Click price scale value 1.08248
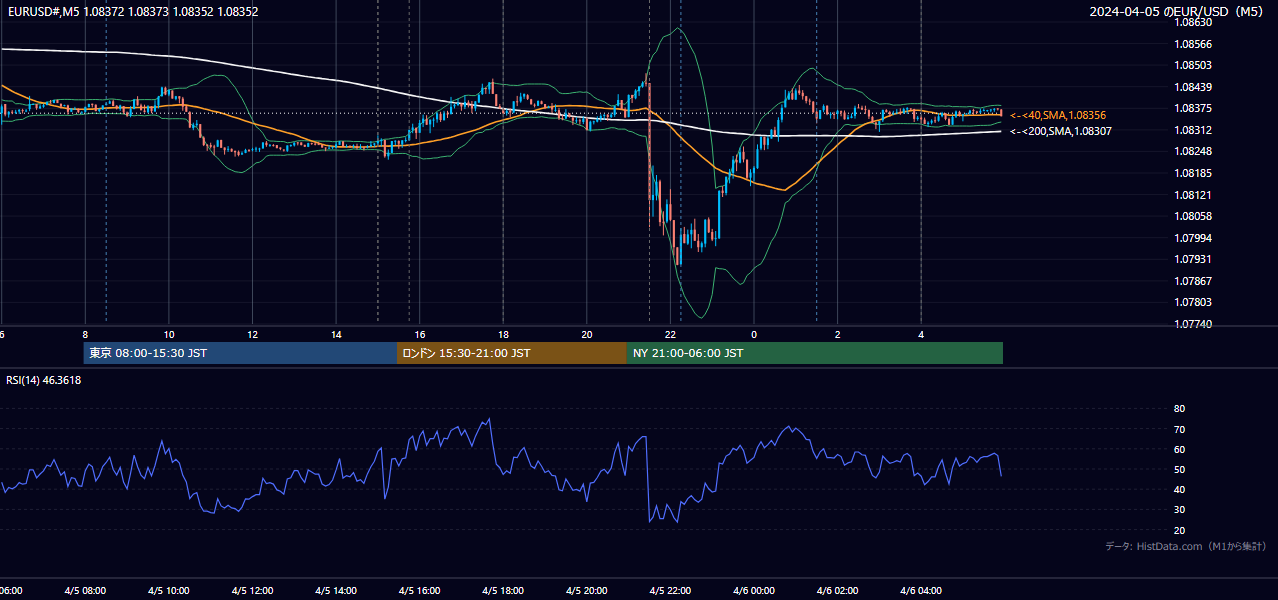Viewport: 1278px width, 600px height. pos(1191,151)
